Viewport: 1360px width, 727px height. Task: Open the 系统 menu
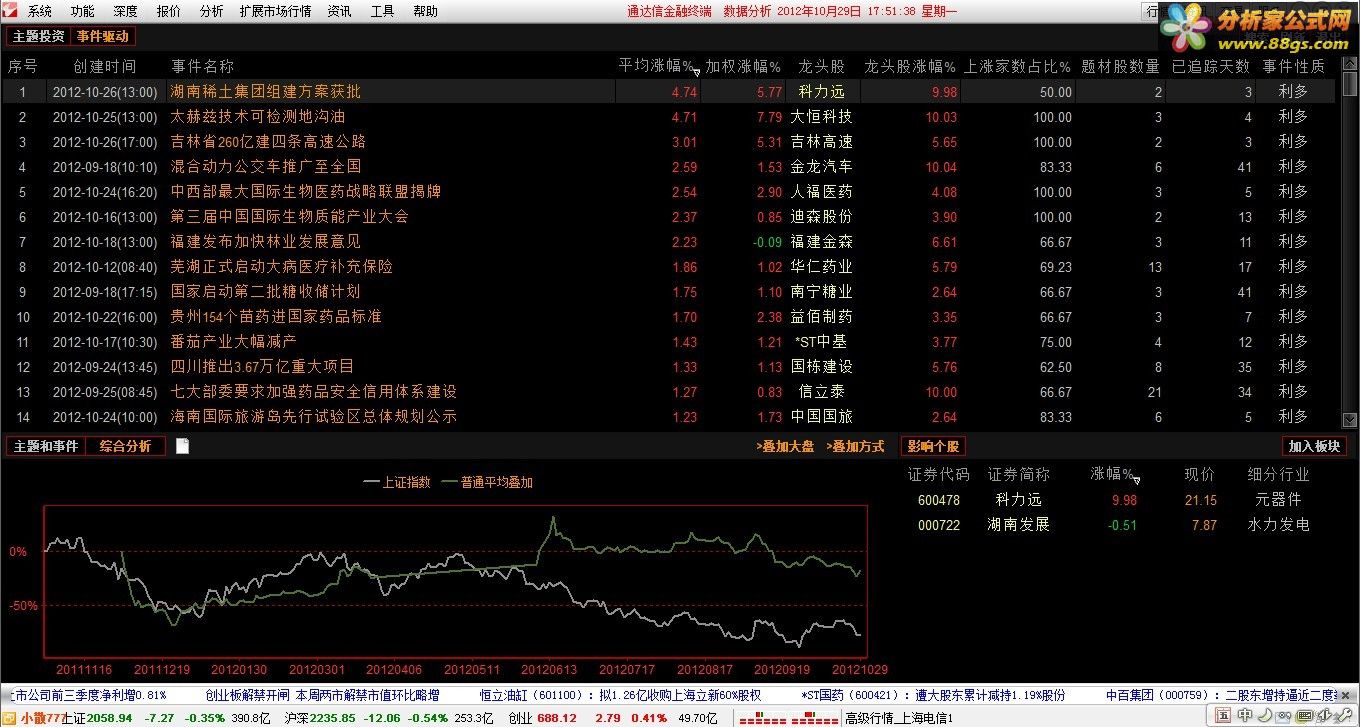40,11
